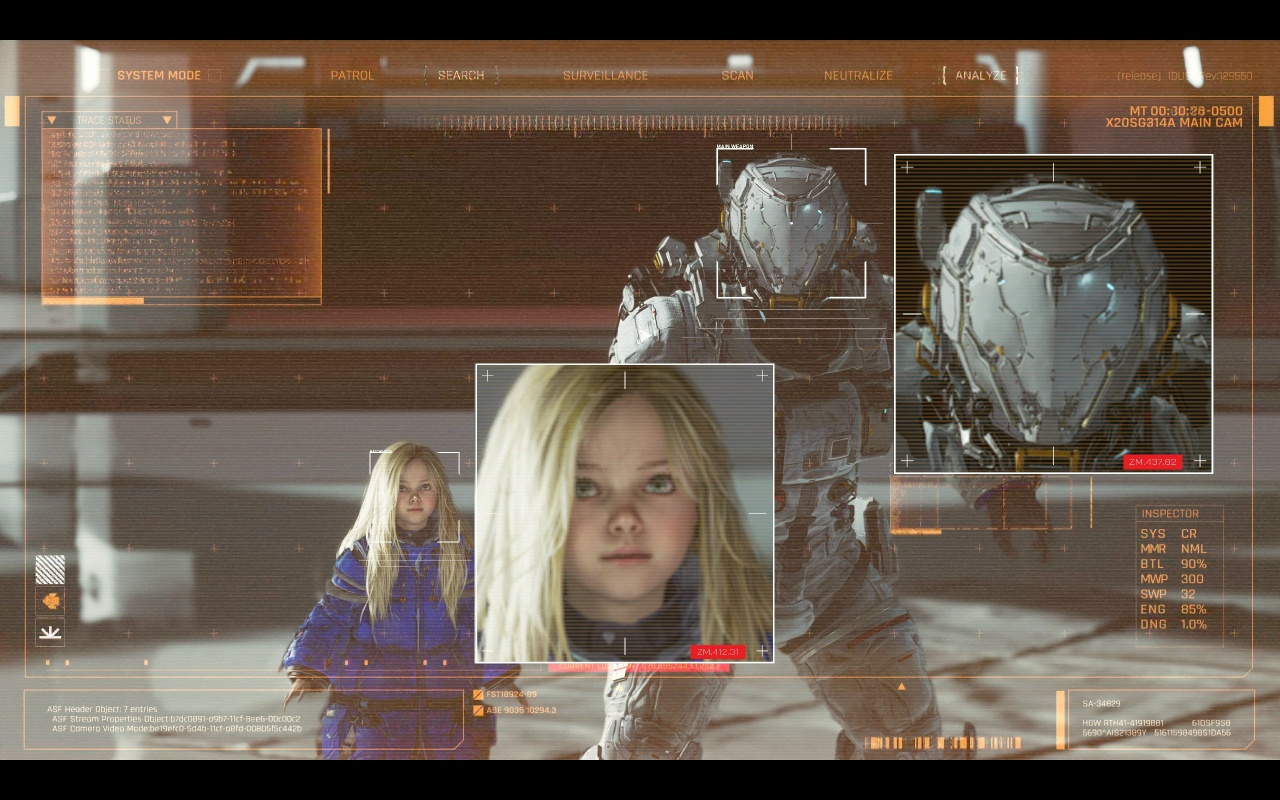Click the SYSTEM MODE label
1280x800 pixels.
[x=159, y=75]
